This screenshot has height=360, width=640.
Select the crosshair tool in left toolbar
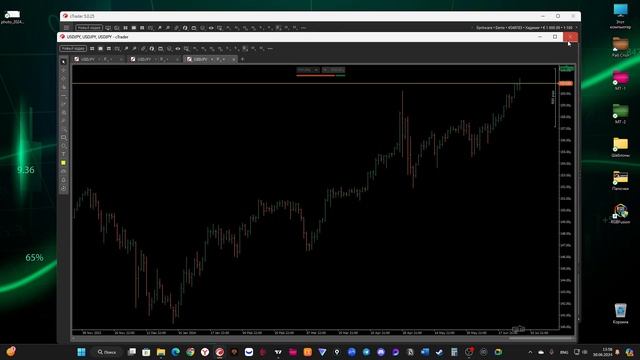coord(63,70)
